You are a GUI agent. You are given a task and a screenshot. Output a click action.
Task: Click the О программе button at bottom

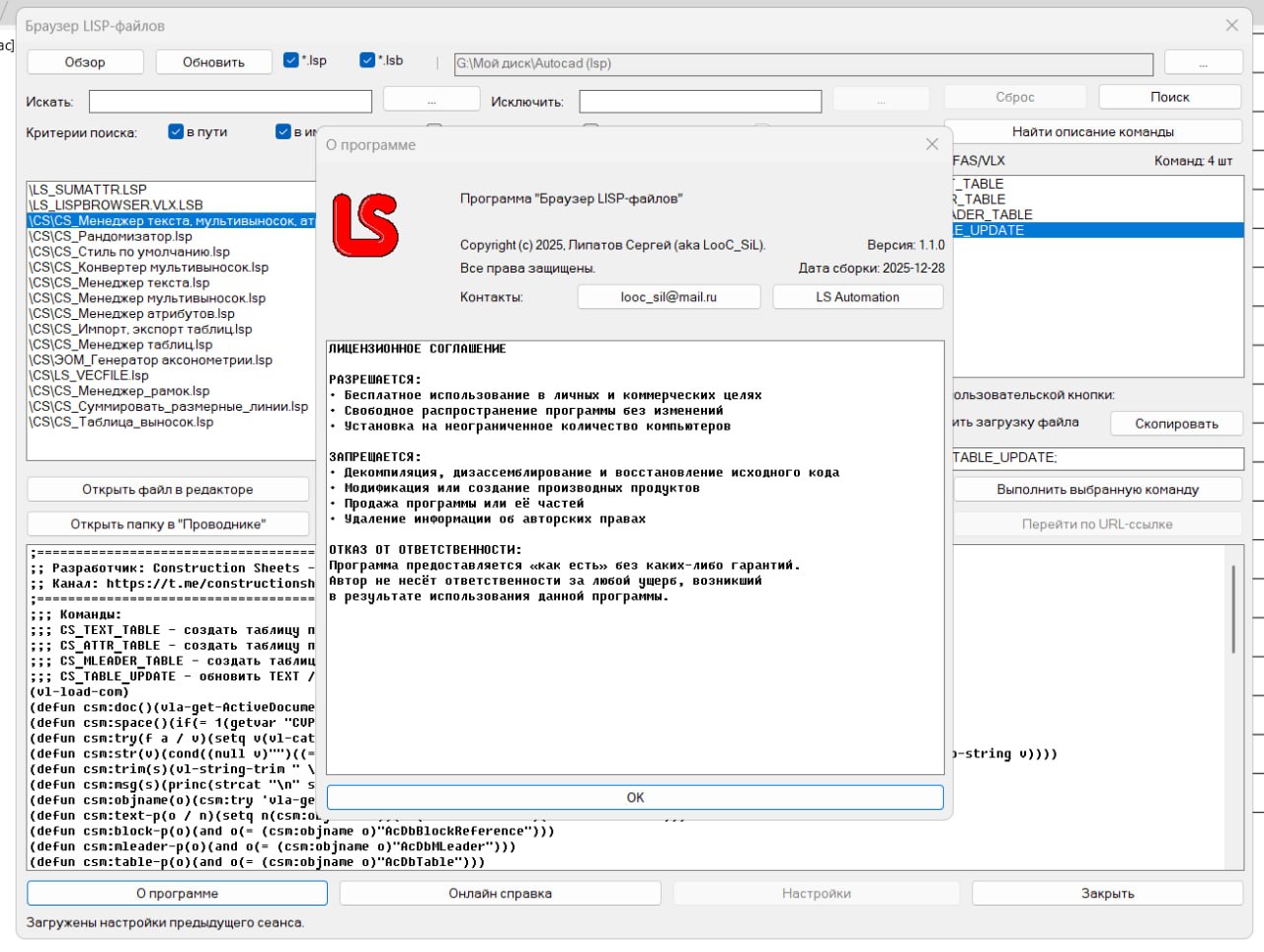(x=178, y=893)
